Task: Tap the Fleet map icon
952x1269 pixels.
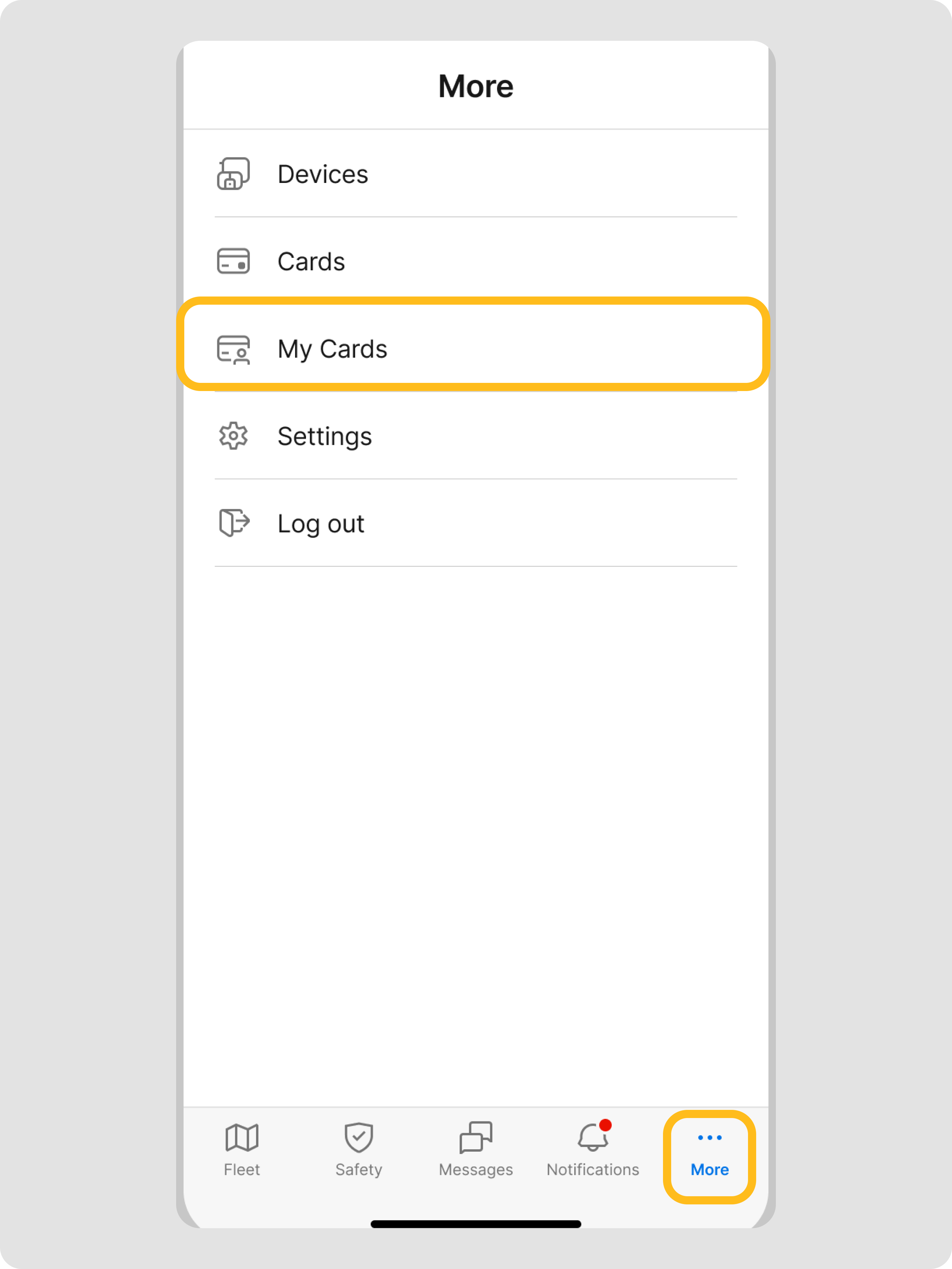Action: click(241, 1137)
